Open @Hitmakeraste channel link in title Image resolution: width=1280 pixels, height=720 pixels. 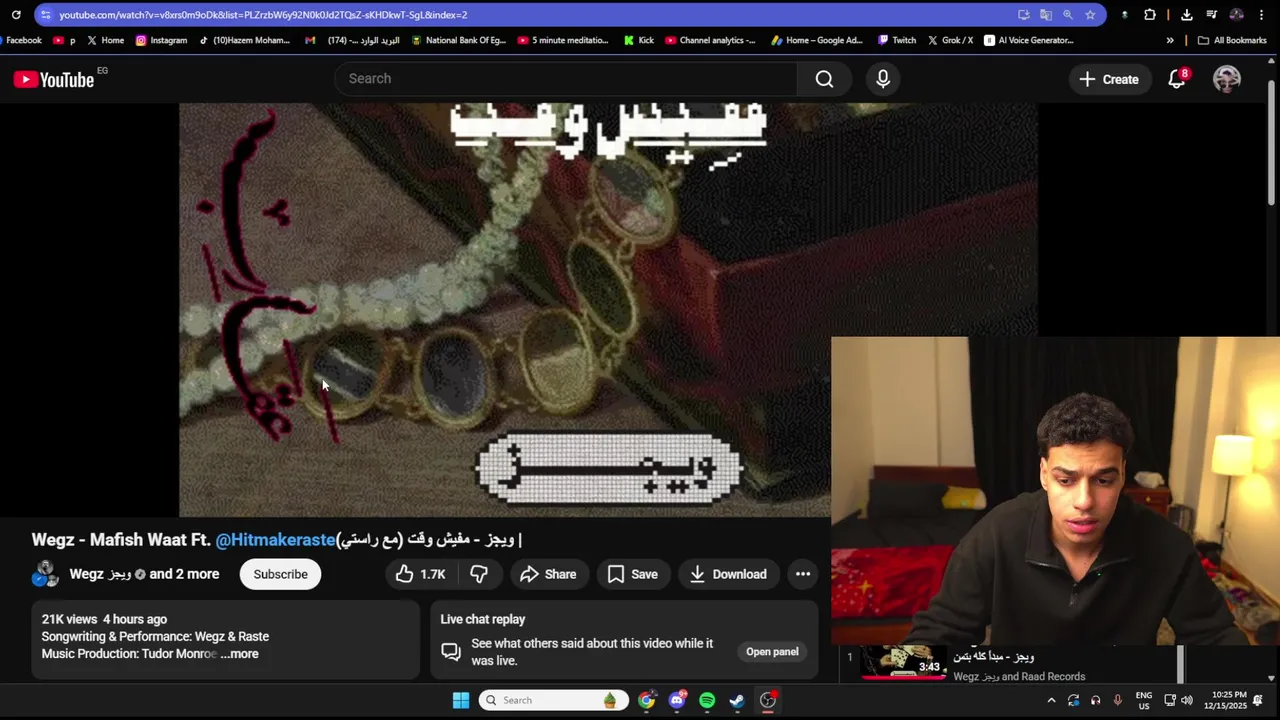(x=275, y=540)
